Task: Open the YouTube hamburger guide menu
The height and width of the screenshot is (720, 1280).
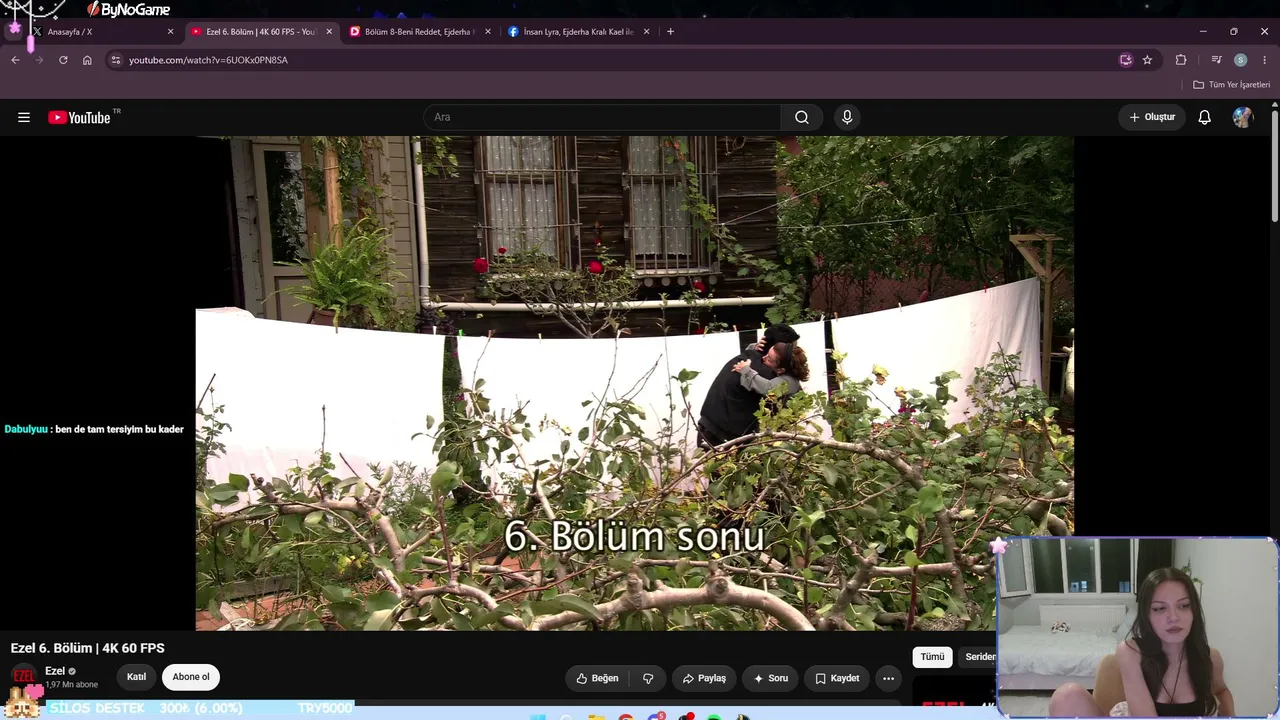Action: [24, 117]
